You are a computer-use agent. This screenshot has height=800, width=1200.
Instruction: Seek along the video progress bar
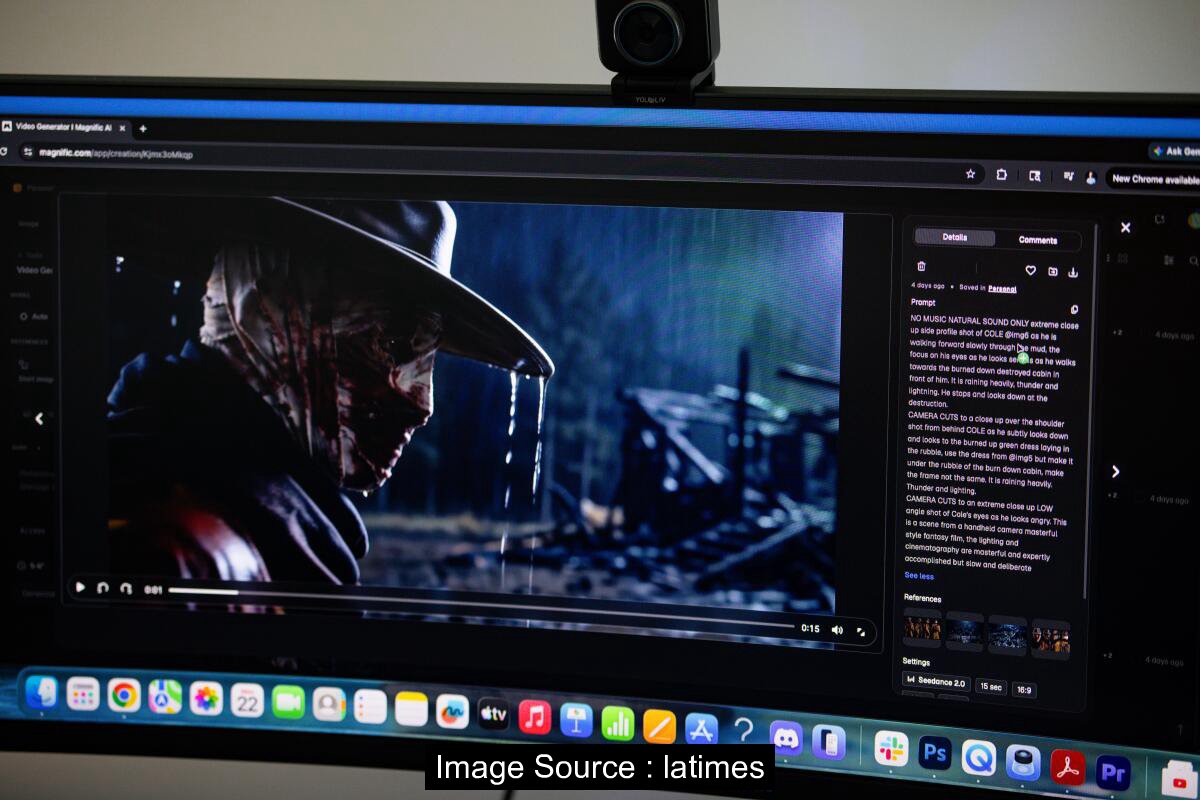(480, 607)
